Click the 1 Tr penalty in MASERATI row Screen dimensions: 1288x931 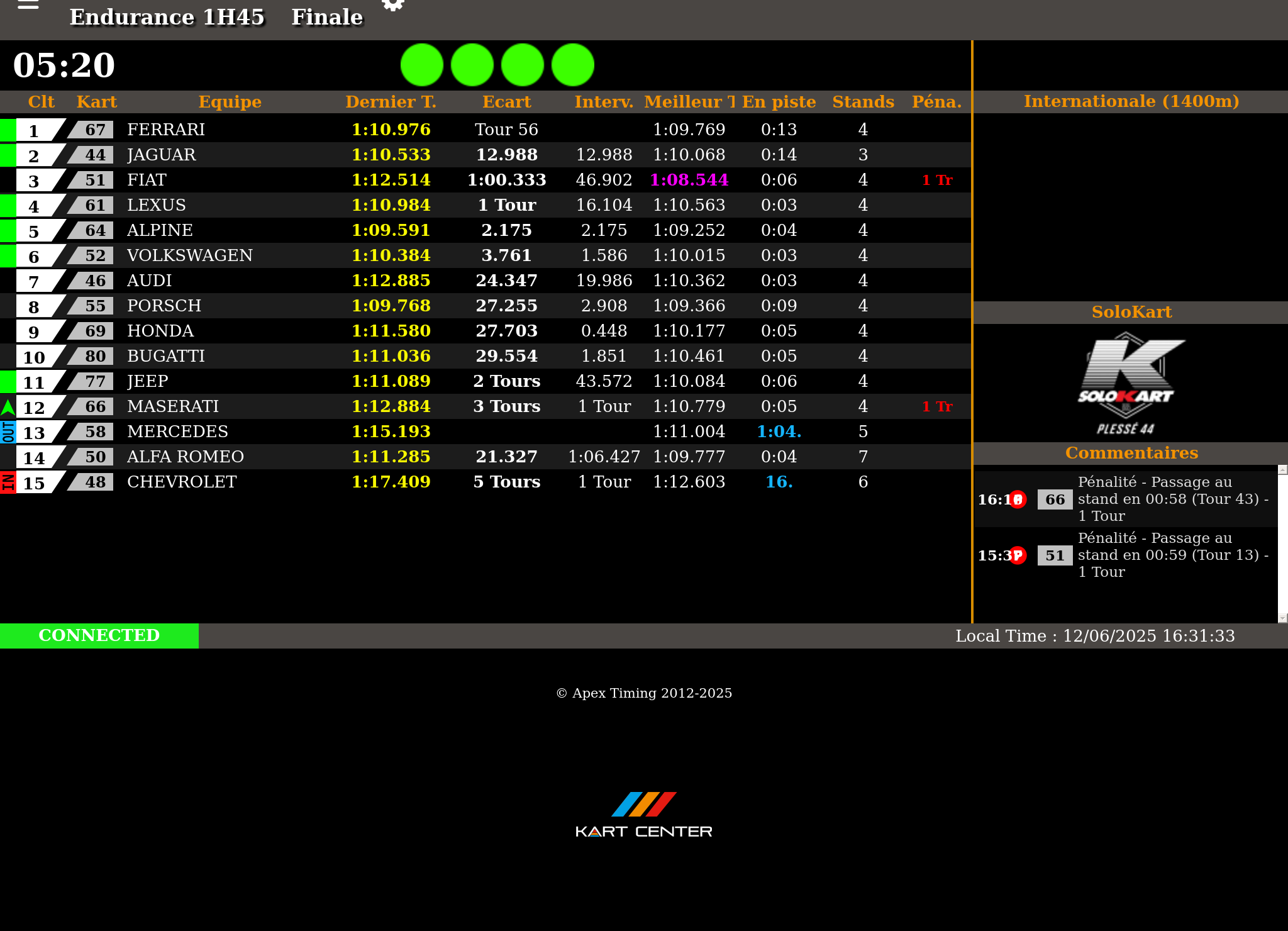937,406
